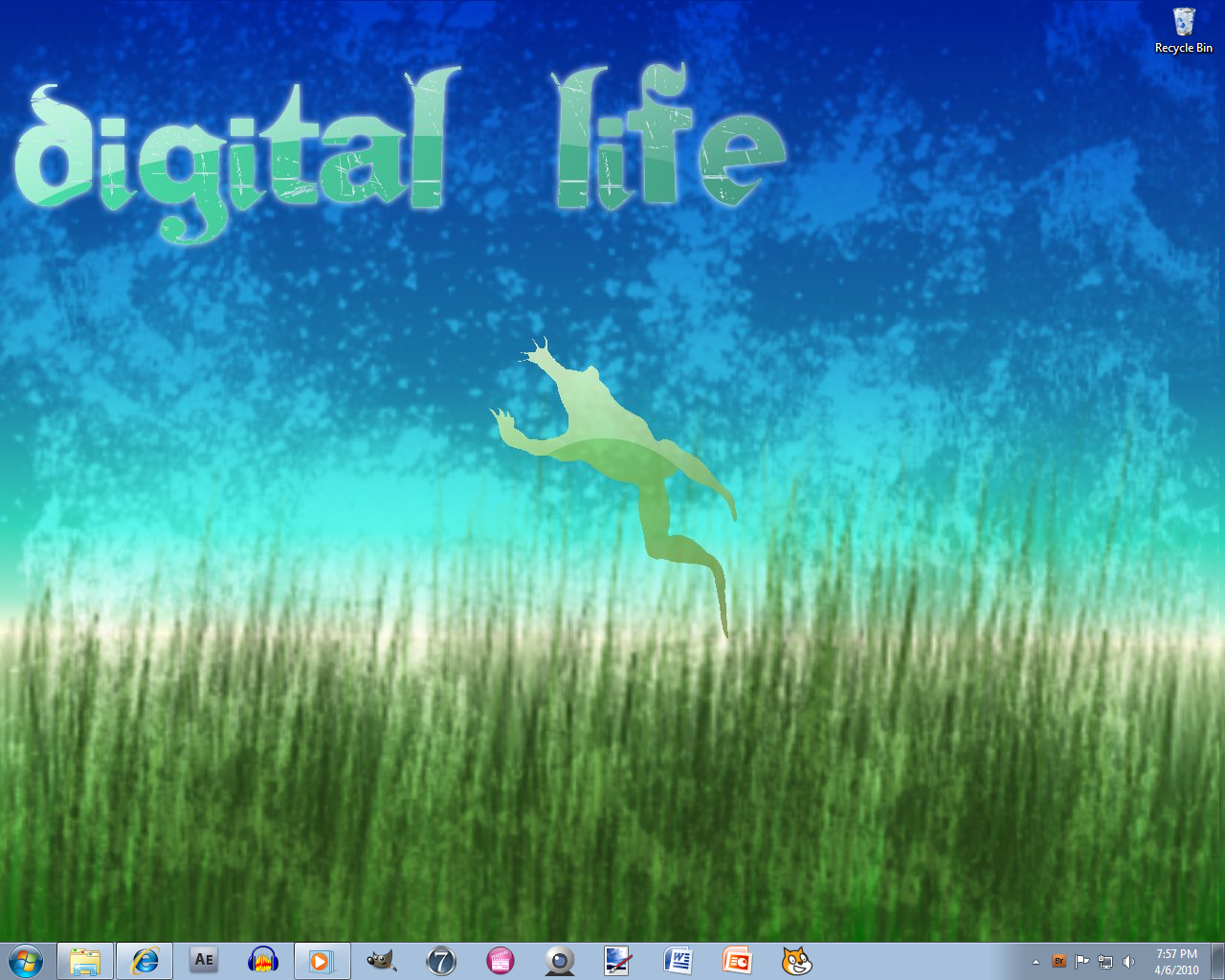Viewport: 1225px width, 980px height.
Task: Click the clock to view the calendar
Action: coord(1175,961)
